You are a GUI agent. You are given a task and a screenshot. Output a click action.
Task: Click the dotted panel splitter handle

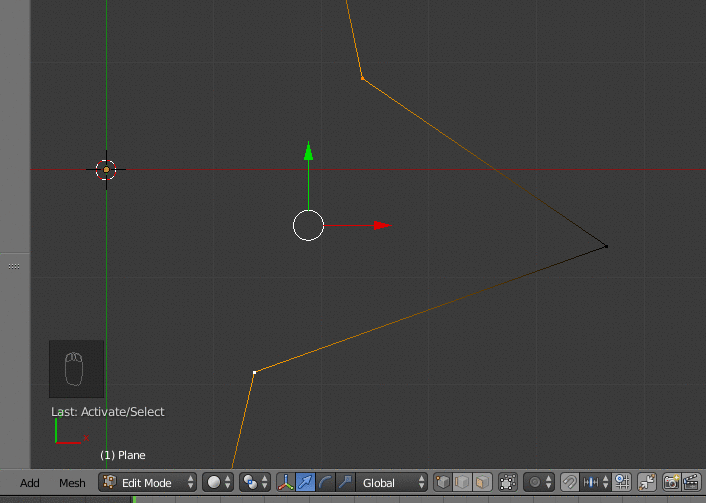coord(14,266)
